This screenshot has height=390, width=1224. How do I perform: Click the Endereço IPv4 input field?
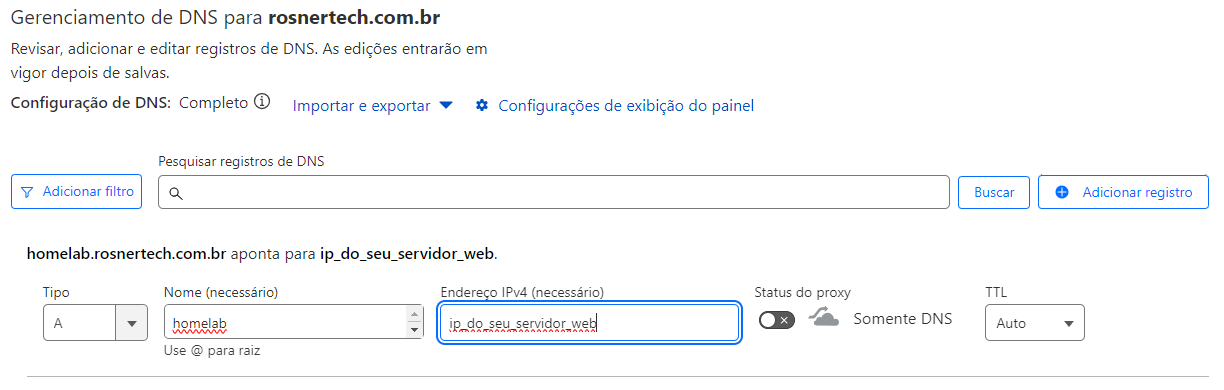tap(589, 323)
